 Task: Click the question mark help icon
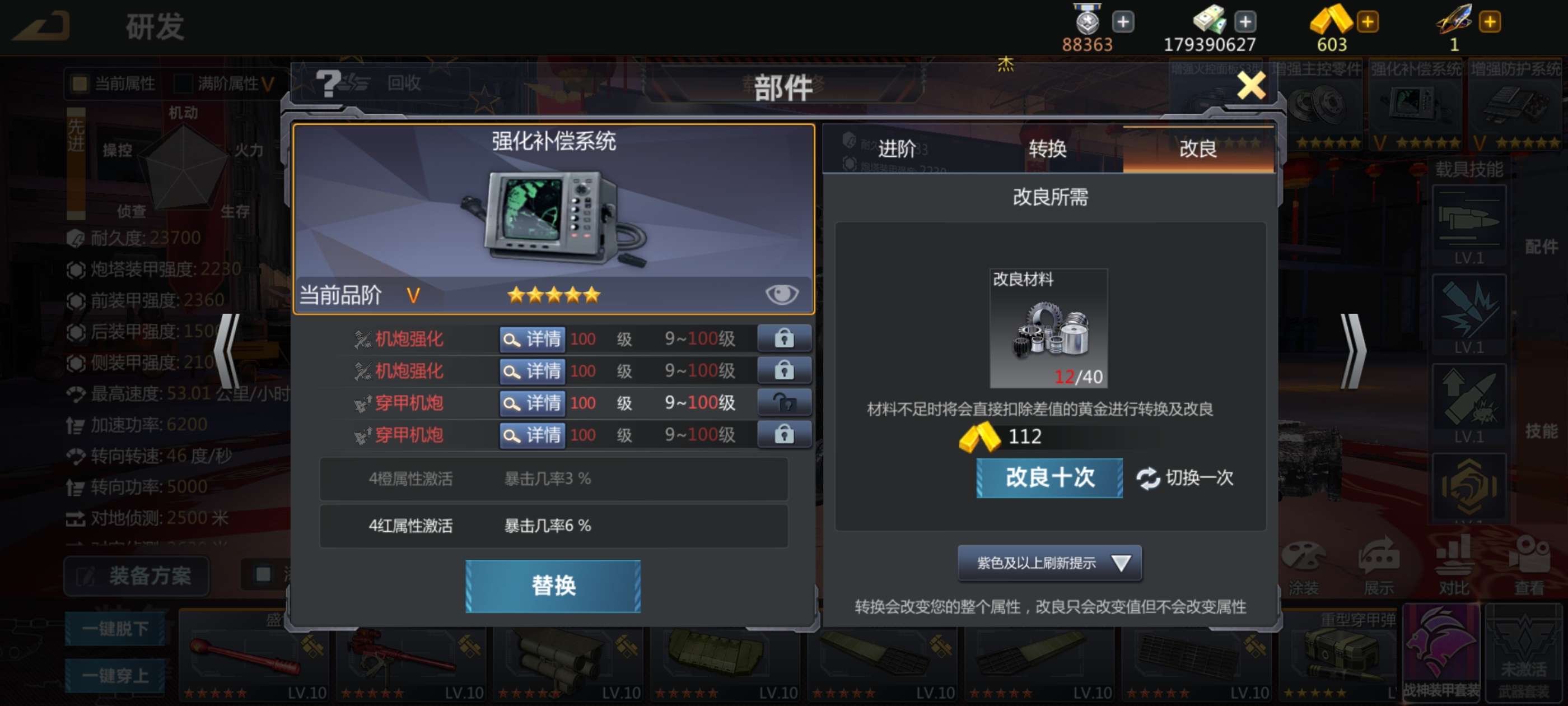click(329, 83)
